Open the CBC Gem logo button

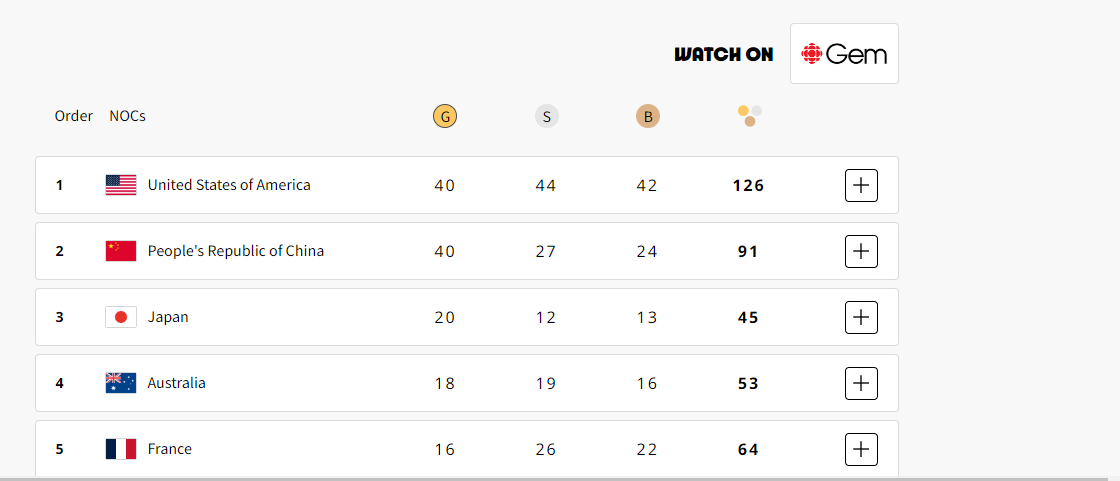click(x=844, y=54)
